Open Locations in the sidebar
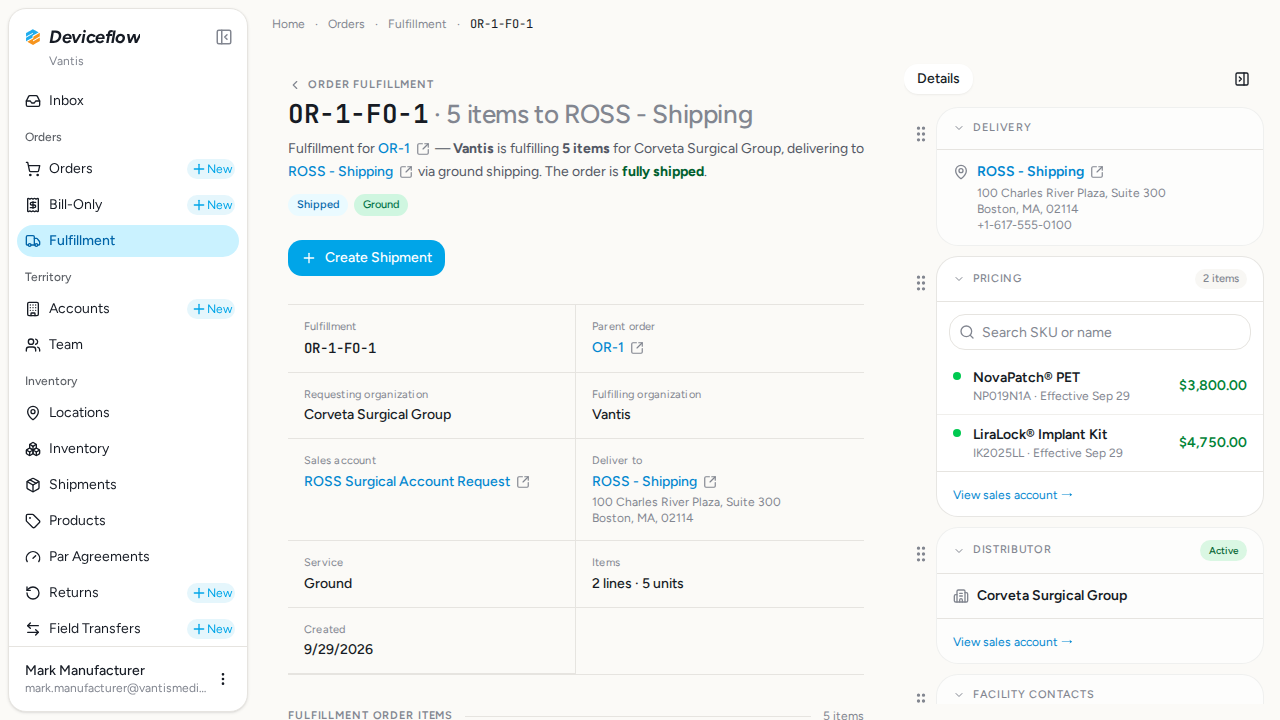Screen dimensions: 1280x720 128,413
